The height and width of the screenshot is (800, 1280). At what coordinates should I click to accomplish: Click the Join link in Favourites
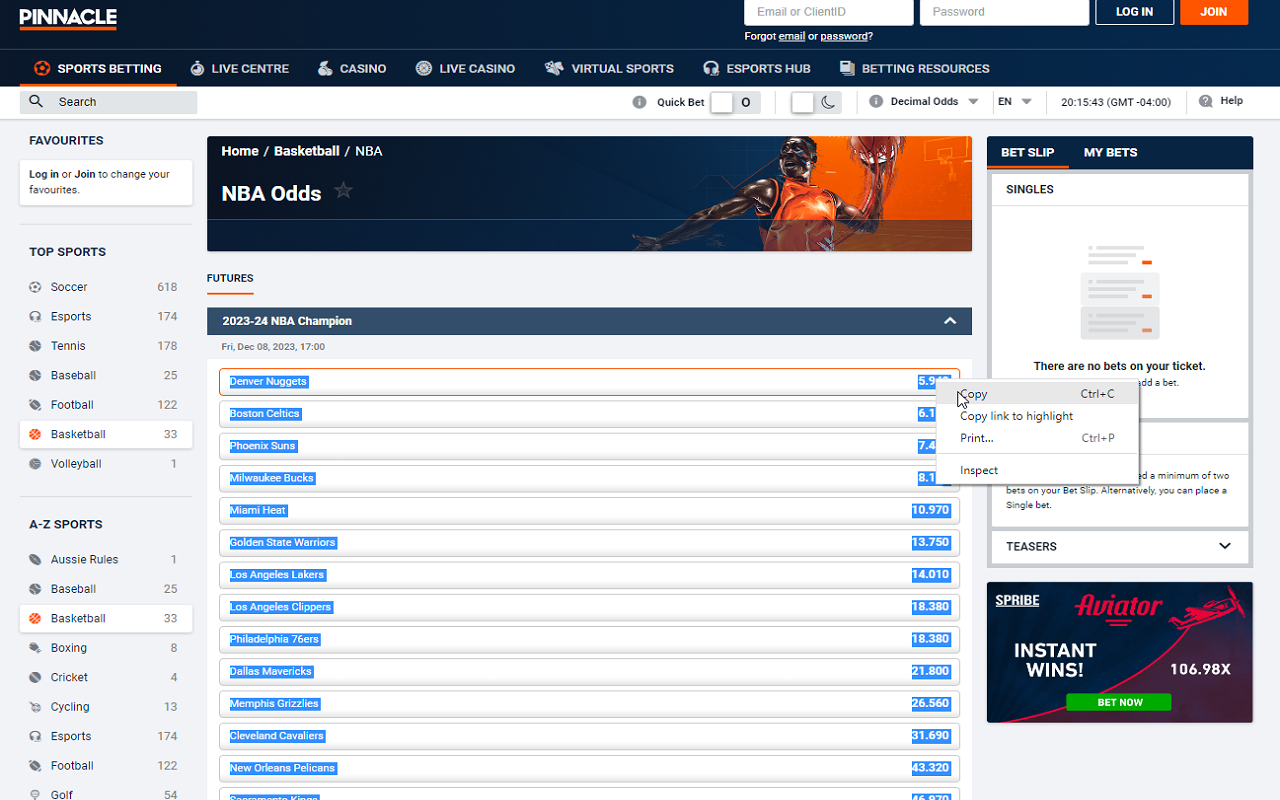pos(85,174)
